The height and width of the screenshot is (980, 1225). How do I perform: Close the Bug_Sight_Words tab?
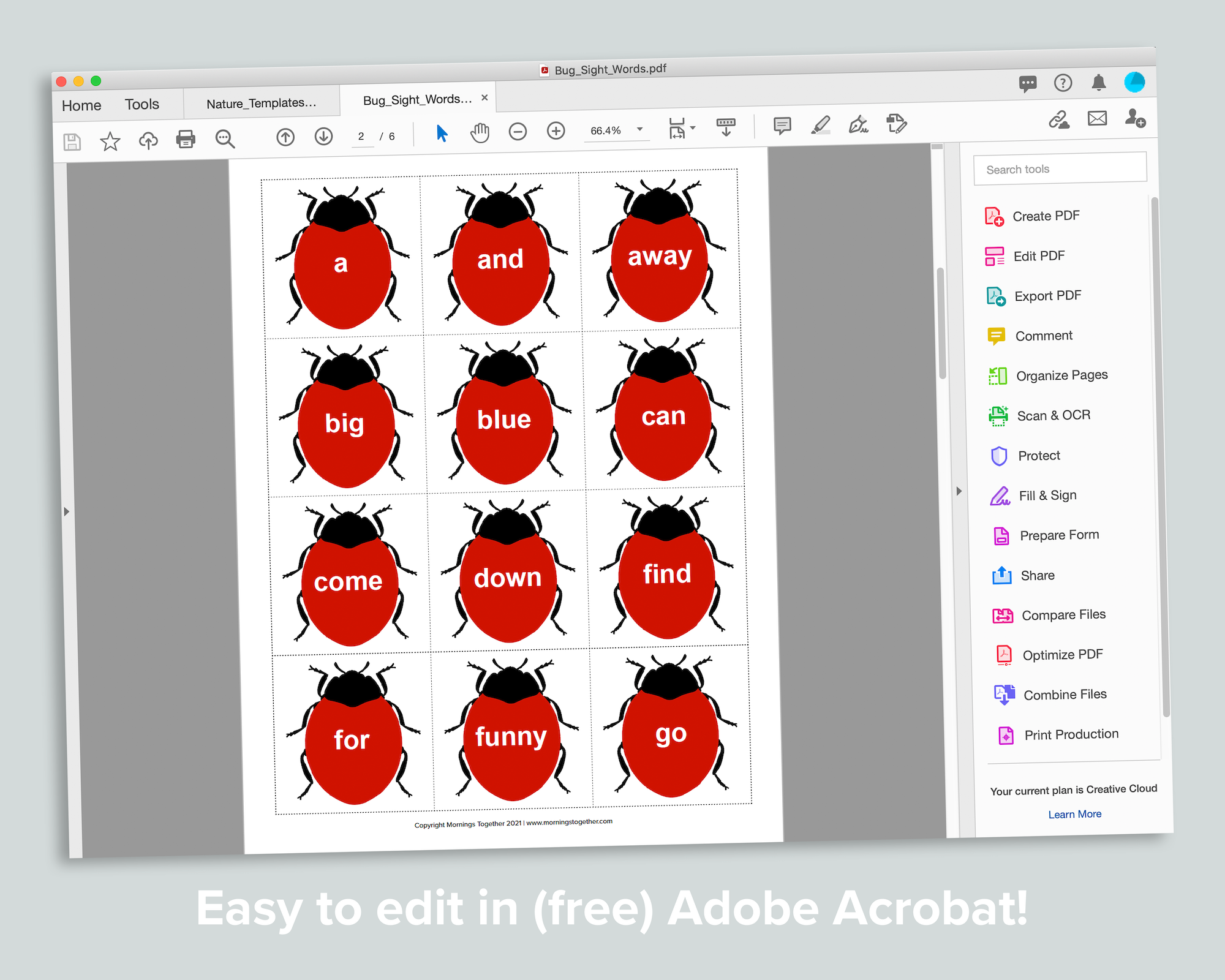[484, 97]
